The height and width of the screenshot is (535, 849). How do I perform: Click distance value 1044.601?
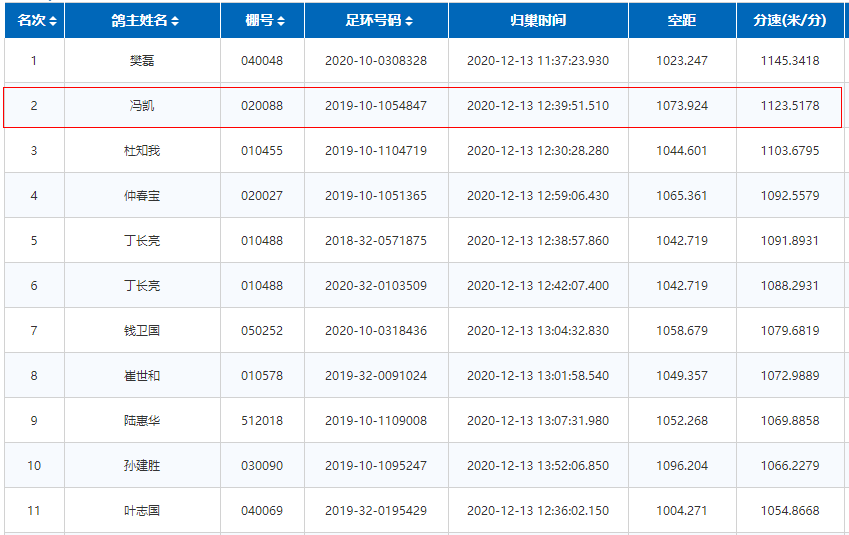(x=682, y=151)
